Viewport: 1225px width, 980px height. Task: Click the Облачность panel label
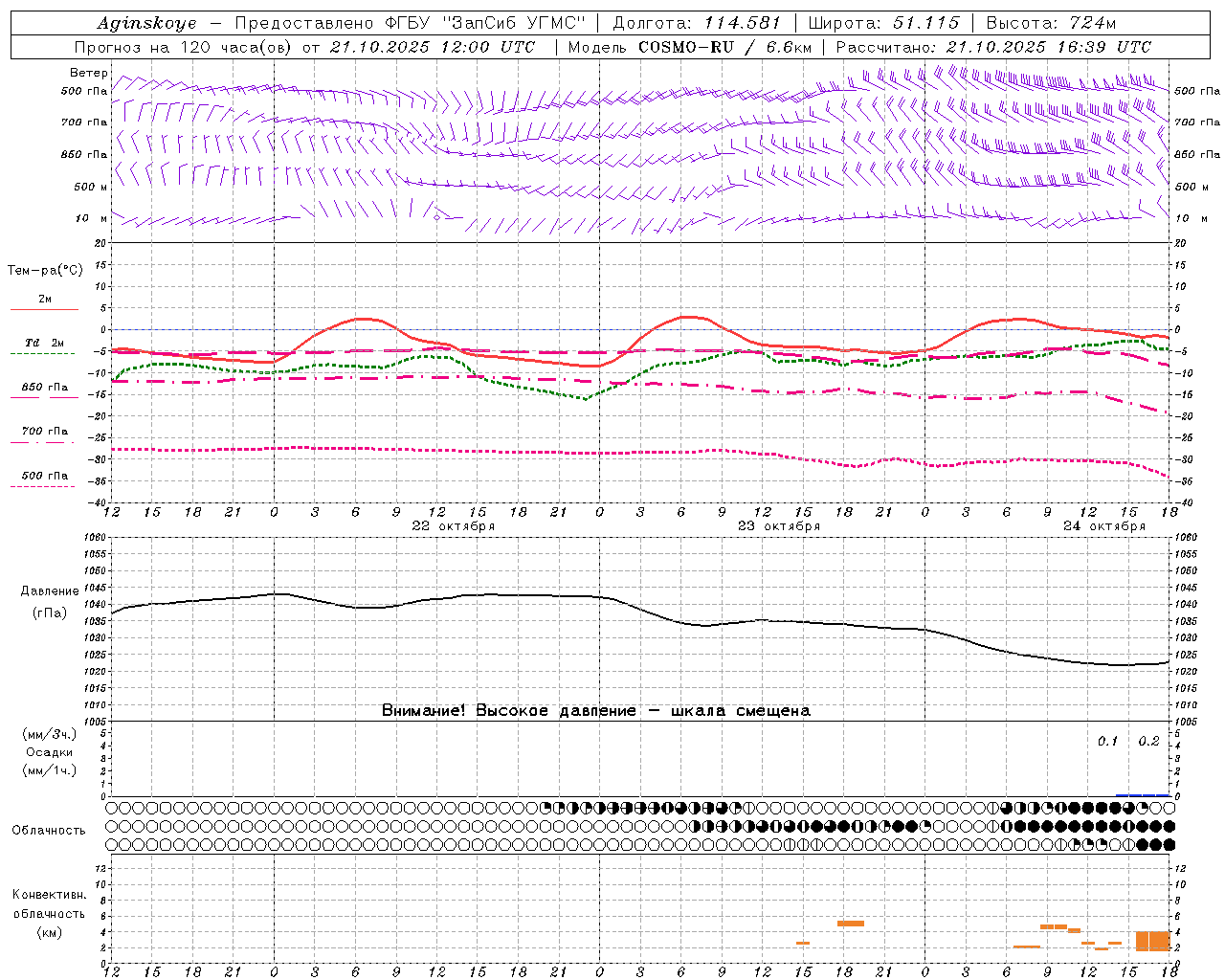(x=49, y=830)
